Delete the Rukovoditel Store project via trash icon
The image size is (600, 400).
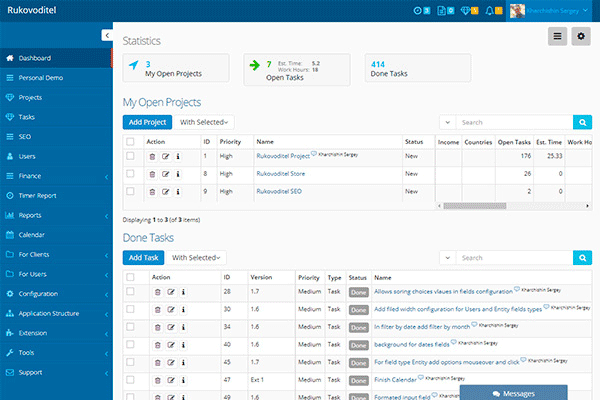153,173
